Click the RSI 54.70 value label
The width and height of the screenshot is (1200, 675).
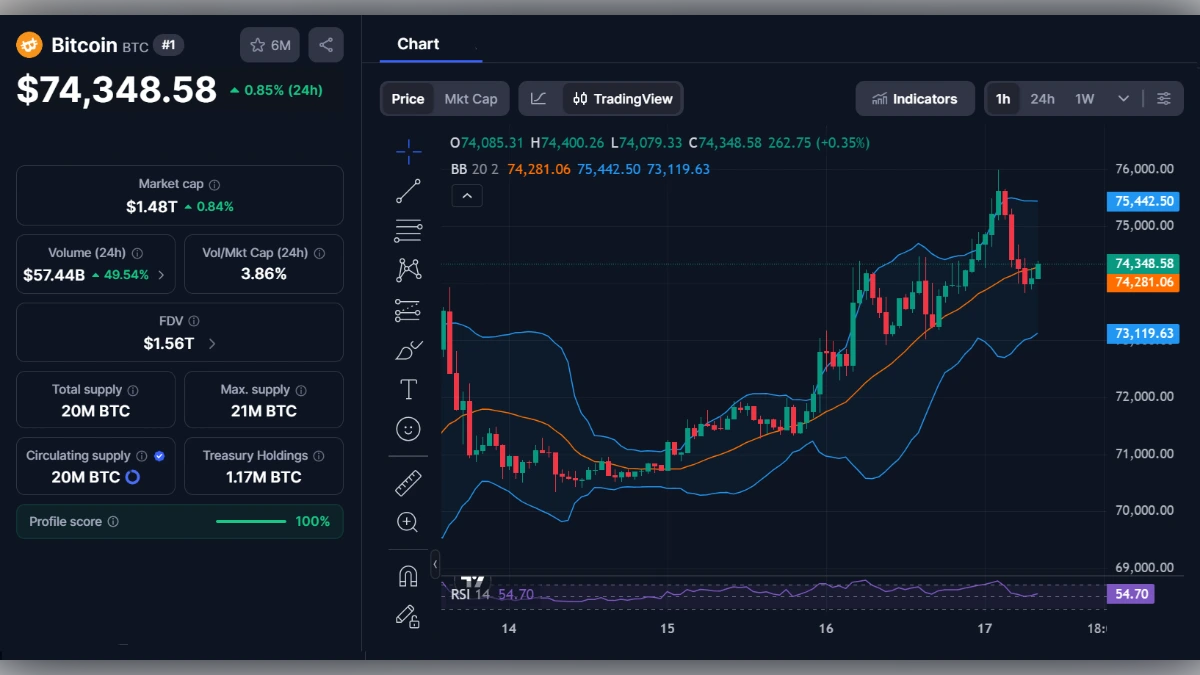(1130, 594)
